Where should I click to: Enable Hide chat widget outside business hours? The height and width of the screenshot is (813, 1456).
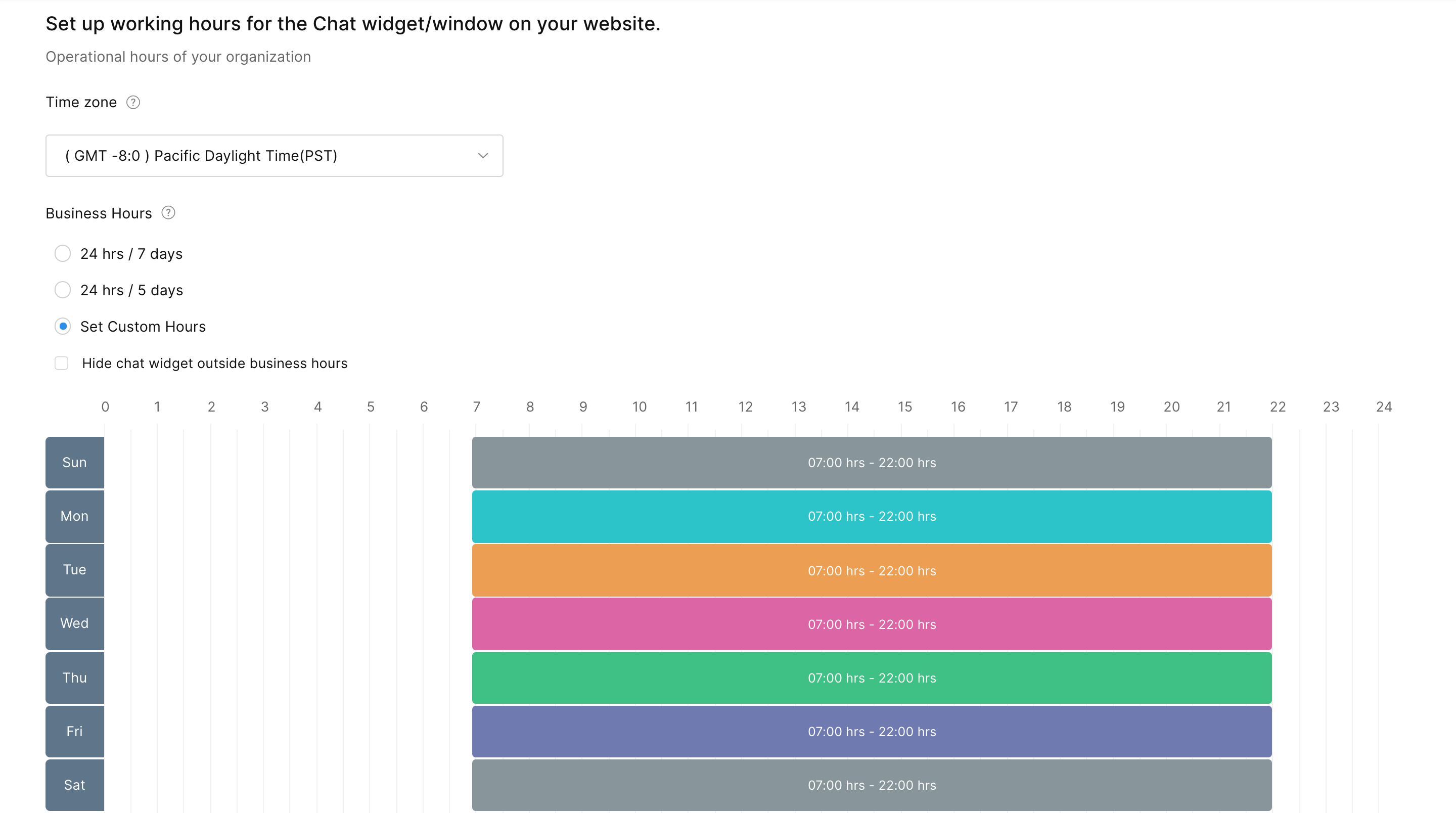tap(62, 363)
